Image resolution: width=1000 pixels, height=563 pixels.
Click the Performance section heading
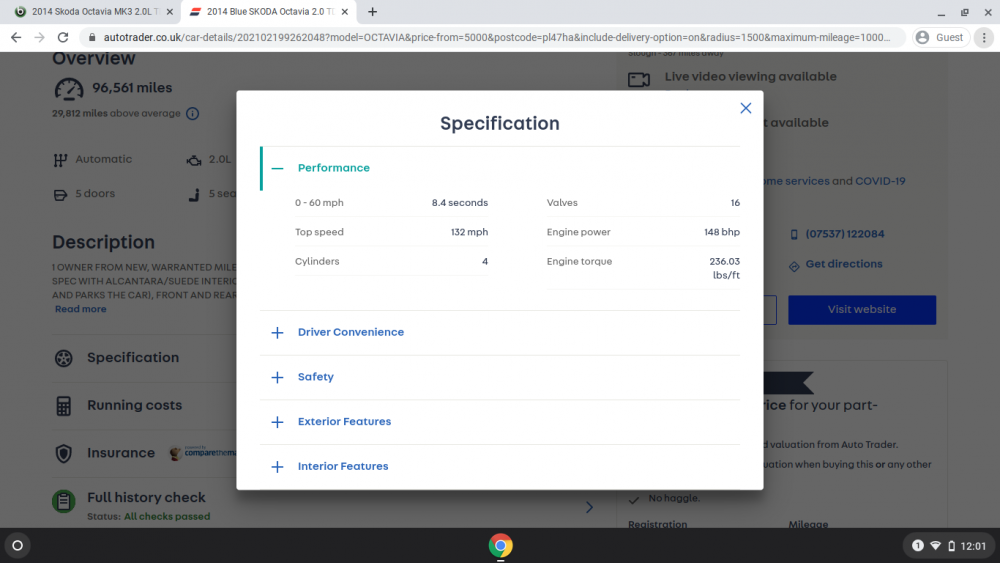click(x=334, y=168)
